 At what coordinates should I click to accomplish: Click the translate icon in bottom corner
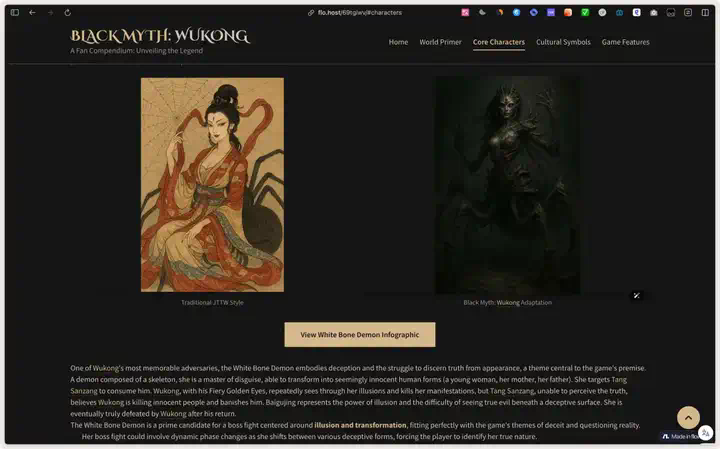[705, 433]
